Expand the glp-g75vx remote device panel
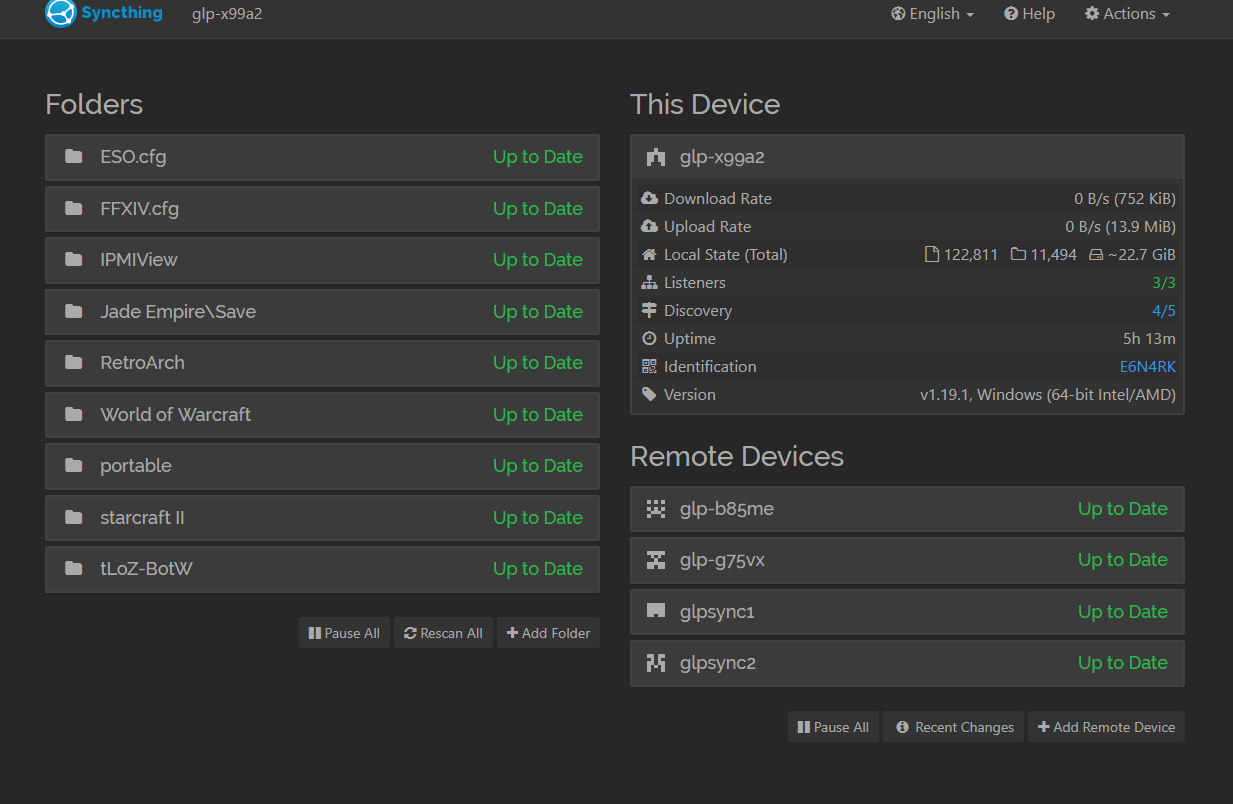The image size is (1233, 804). point(907,560)
